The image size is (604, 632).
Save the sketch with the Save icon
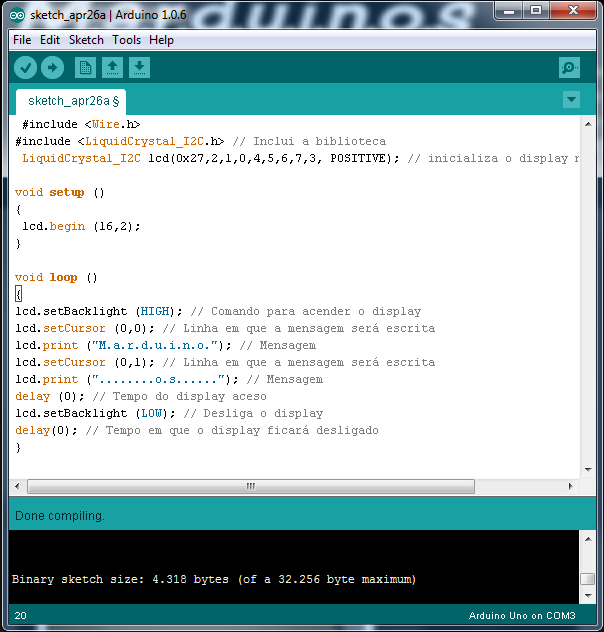pyautogui.click(x=139, y=67)
